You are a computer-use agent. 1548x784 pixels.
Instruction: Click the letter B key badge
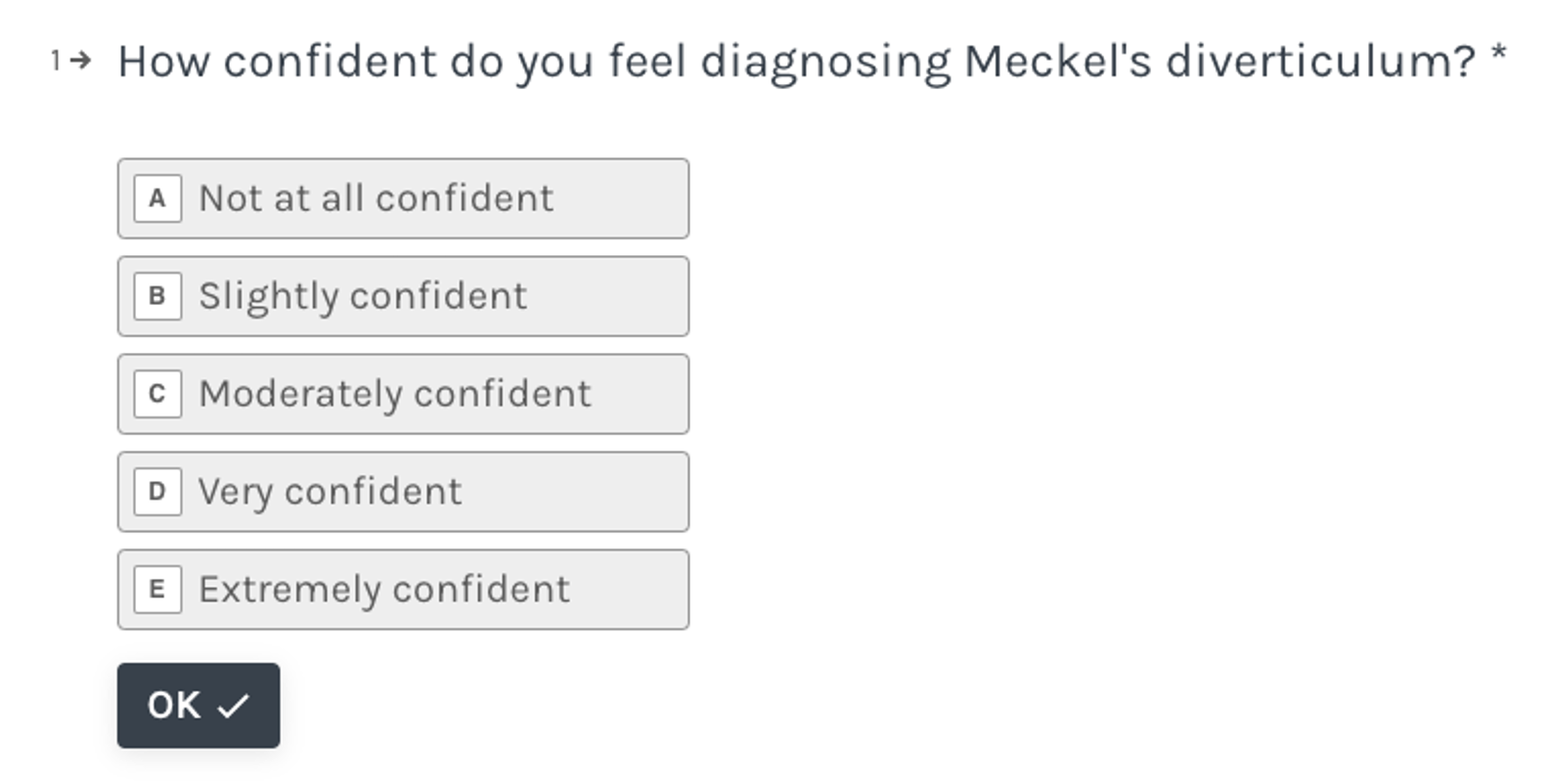pos(157,296)
